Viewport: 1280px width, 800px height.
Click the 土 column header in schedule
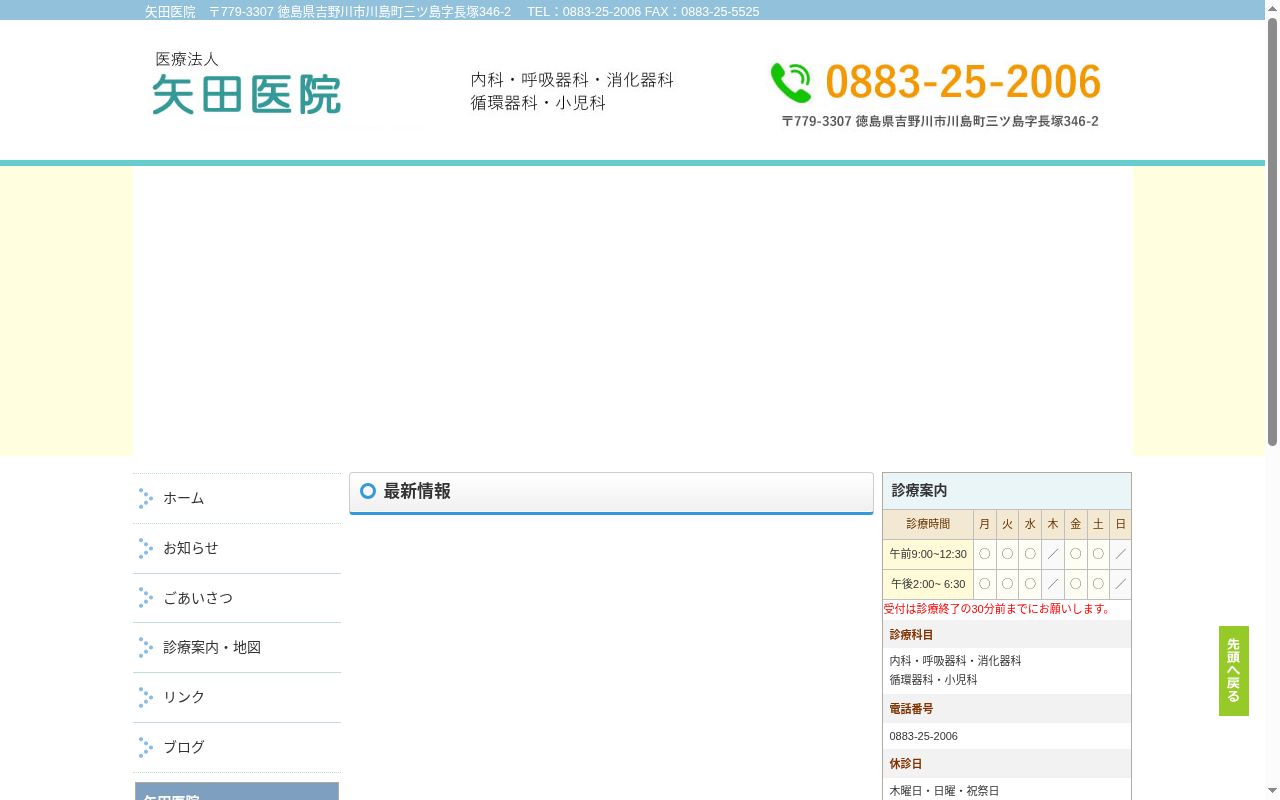pyautogui.click(x=1098, y=524)
